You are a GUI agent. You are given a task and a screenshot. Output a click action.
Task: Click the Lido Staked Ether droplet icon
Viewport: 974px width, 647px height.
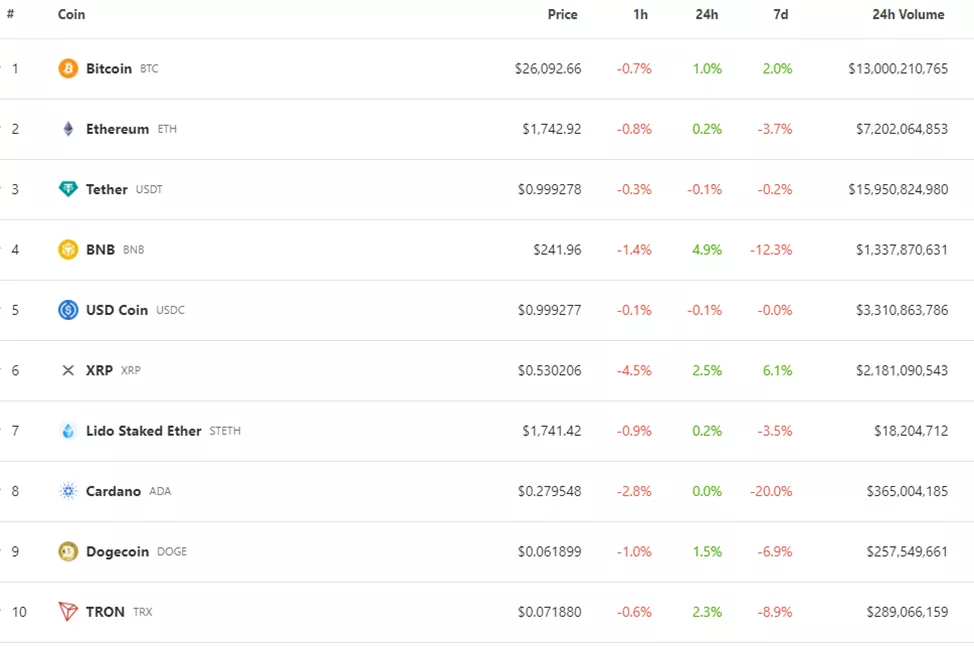[x=68, y=431]
